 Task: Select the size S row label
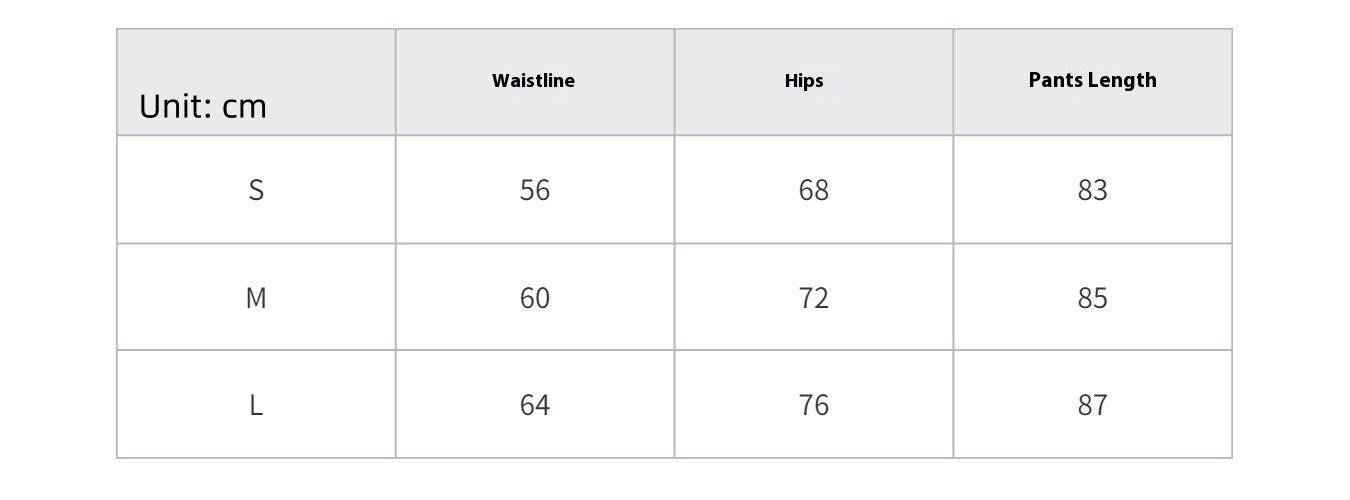click(x=256, y=190)
